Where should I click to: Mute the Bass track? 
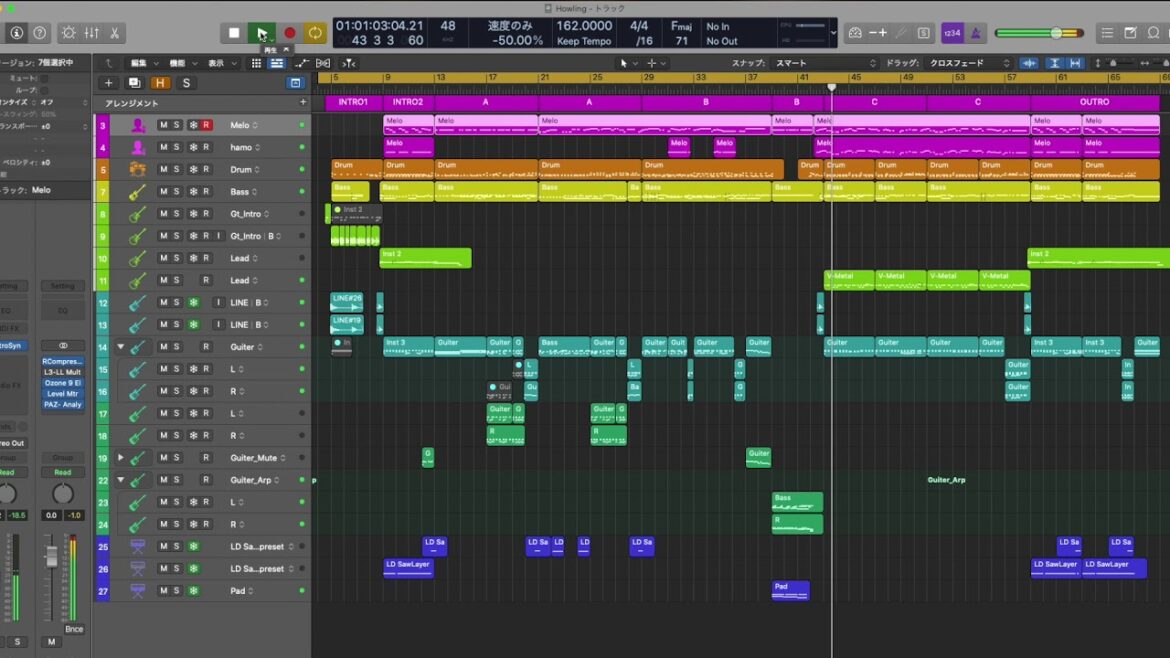[162, 191]
